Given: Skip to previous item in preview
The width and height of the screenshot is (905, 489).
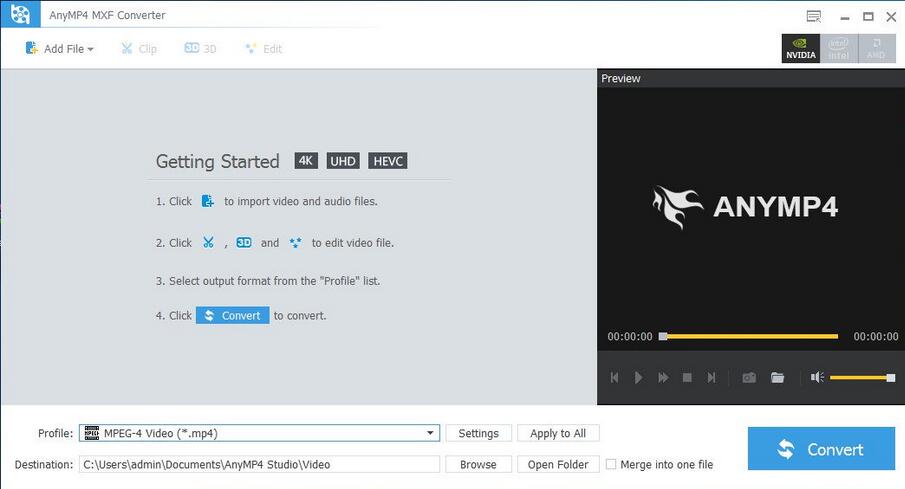Looking at the screenshot, I should [x=614, y=378].
